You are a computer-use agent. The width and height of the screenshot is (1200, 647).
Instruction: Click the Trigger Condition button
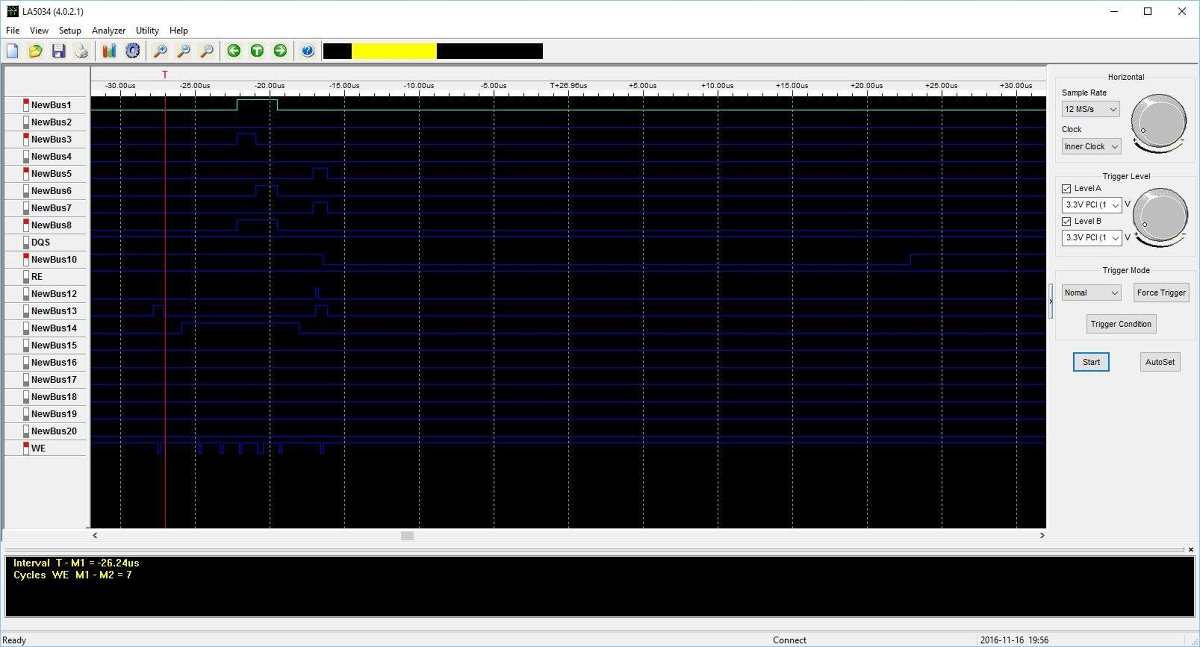coord(1121,324)
